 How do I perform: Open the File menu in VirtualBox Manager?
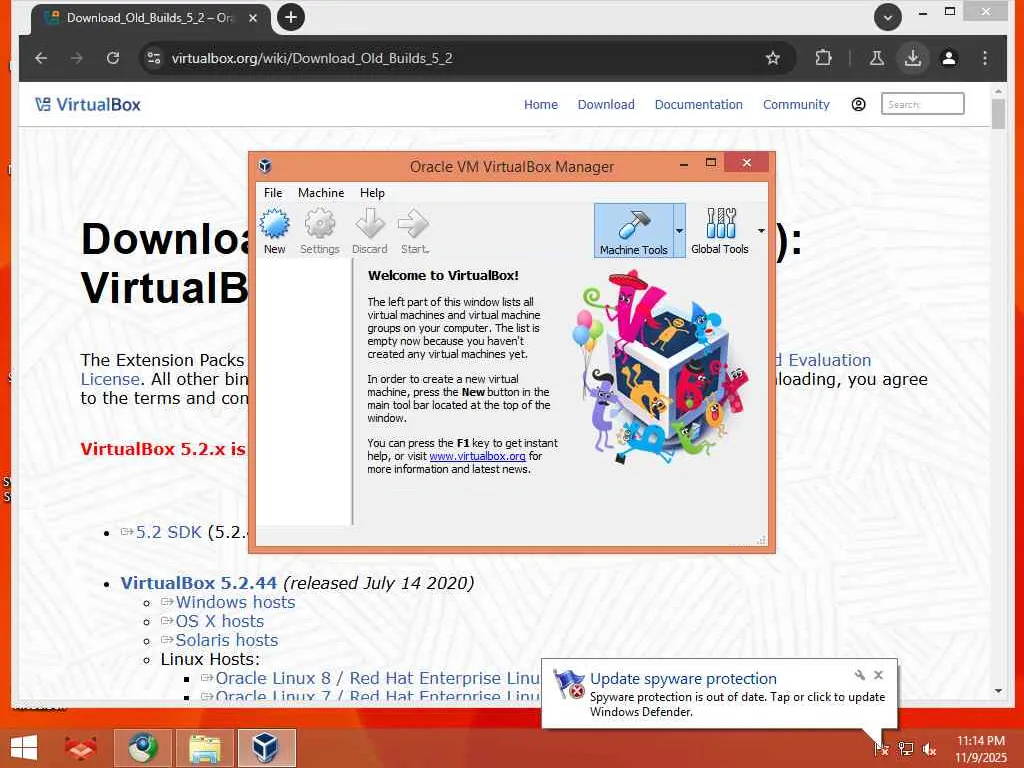(273, 193)
